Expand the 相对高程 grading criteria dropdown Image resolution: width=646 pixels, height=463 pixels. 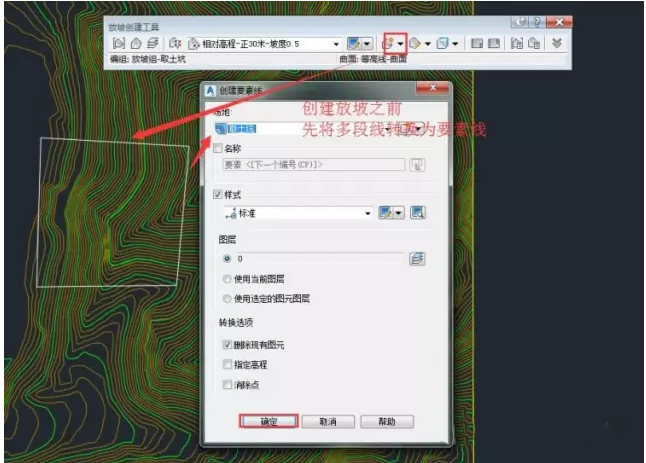tap(336, 44)
